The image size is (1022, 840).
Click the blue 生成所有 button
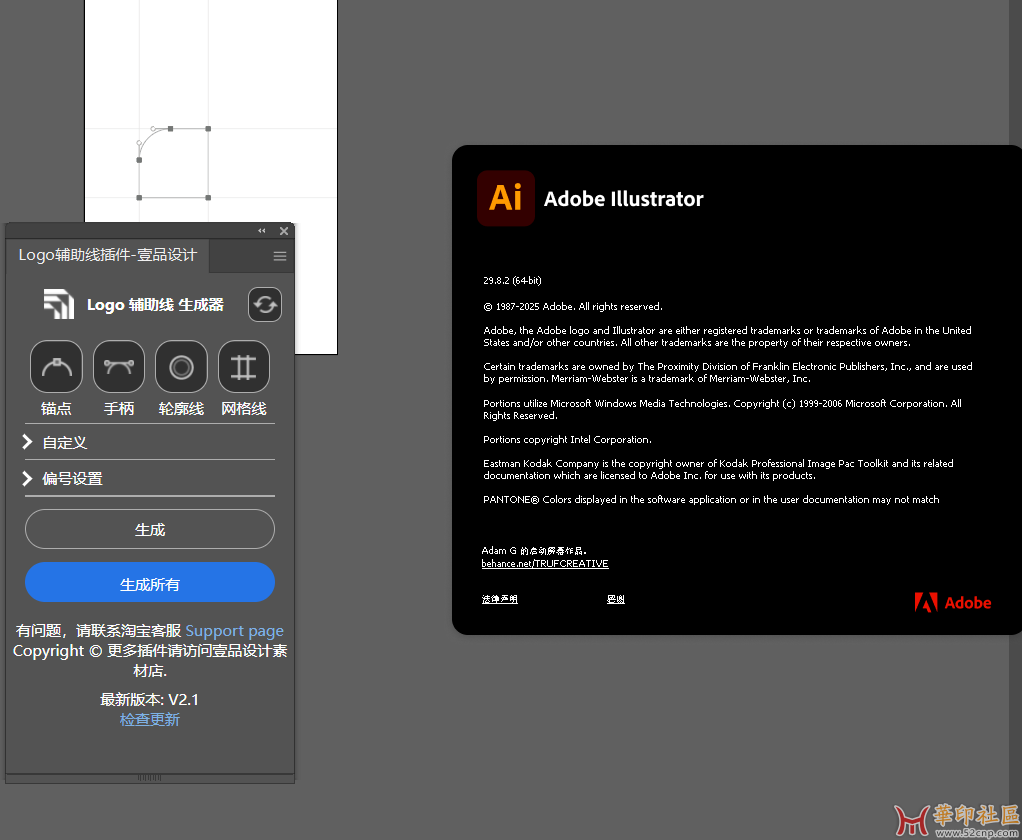point(150,583)
